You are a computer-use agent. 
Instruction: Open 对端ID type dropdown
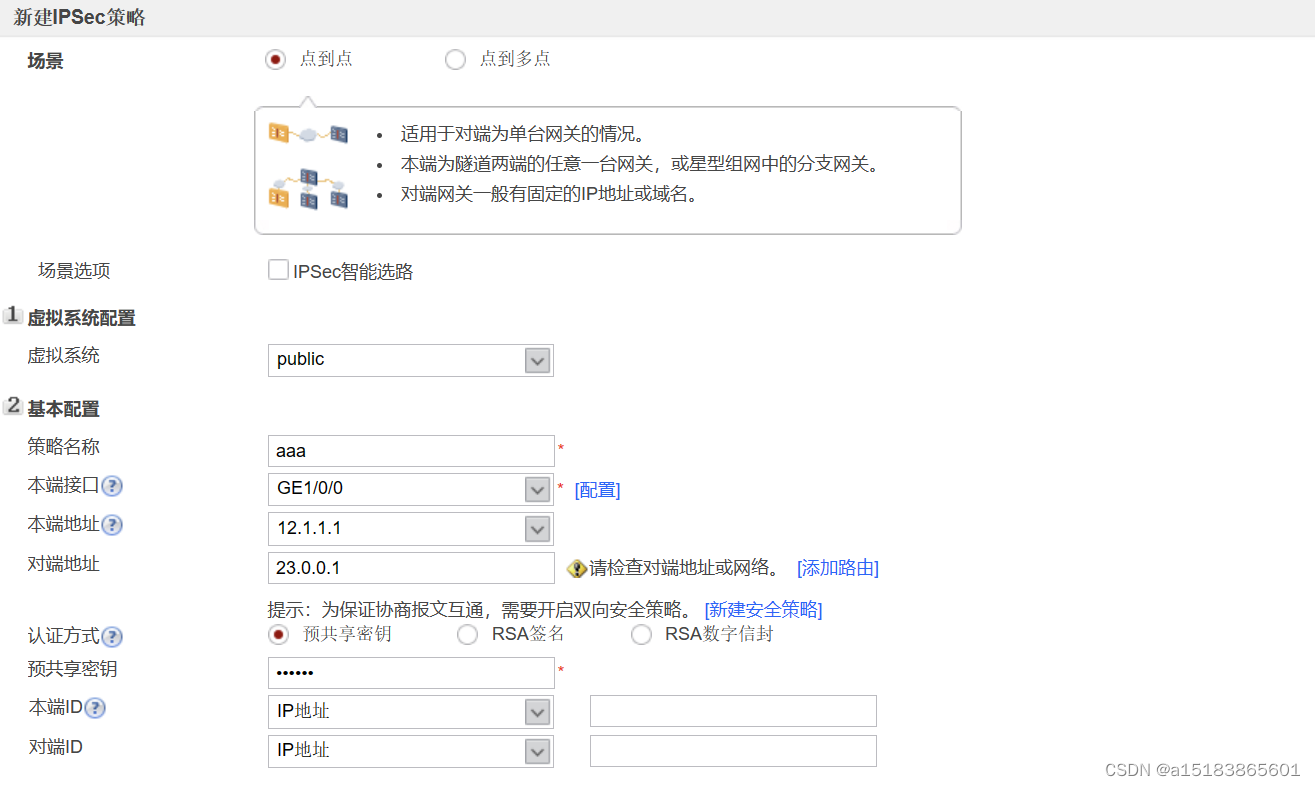point(411,751)
